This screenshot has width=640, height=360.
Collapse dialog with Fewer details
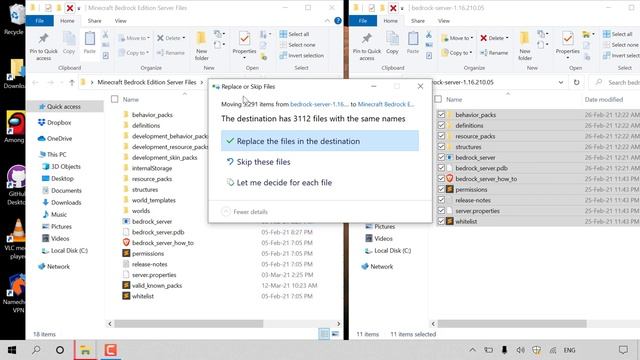click(244, 211)
